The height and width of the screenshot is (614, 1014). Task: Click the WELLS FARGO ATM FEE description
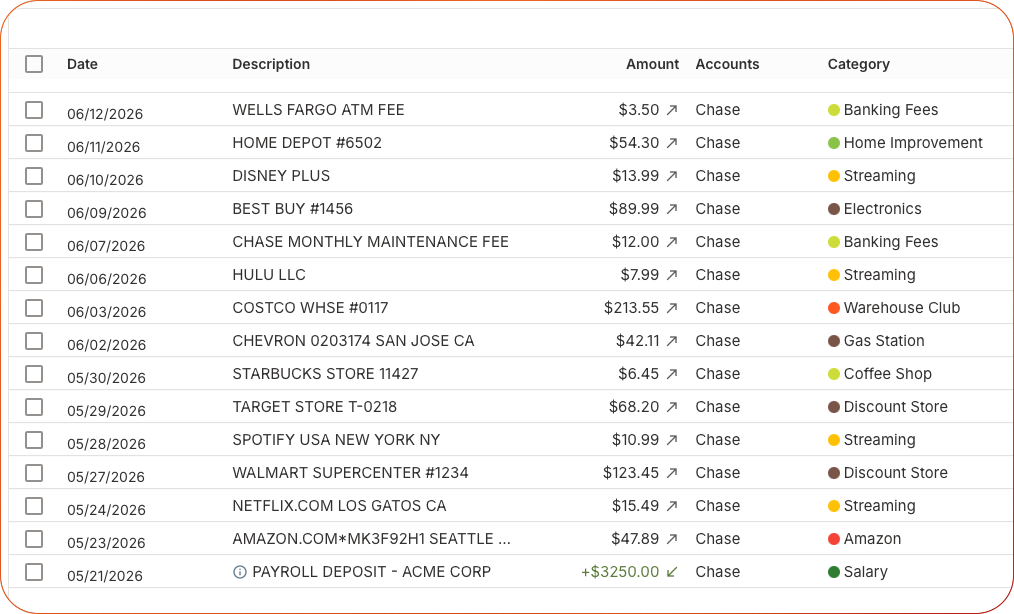point(318,110)
